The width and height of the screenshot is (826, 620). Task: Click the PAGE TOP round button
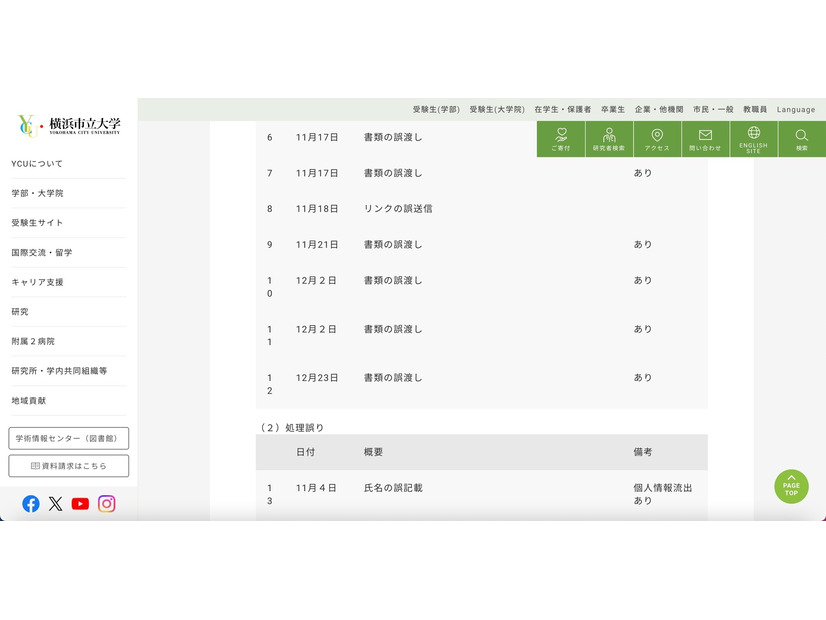(791, 487)
